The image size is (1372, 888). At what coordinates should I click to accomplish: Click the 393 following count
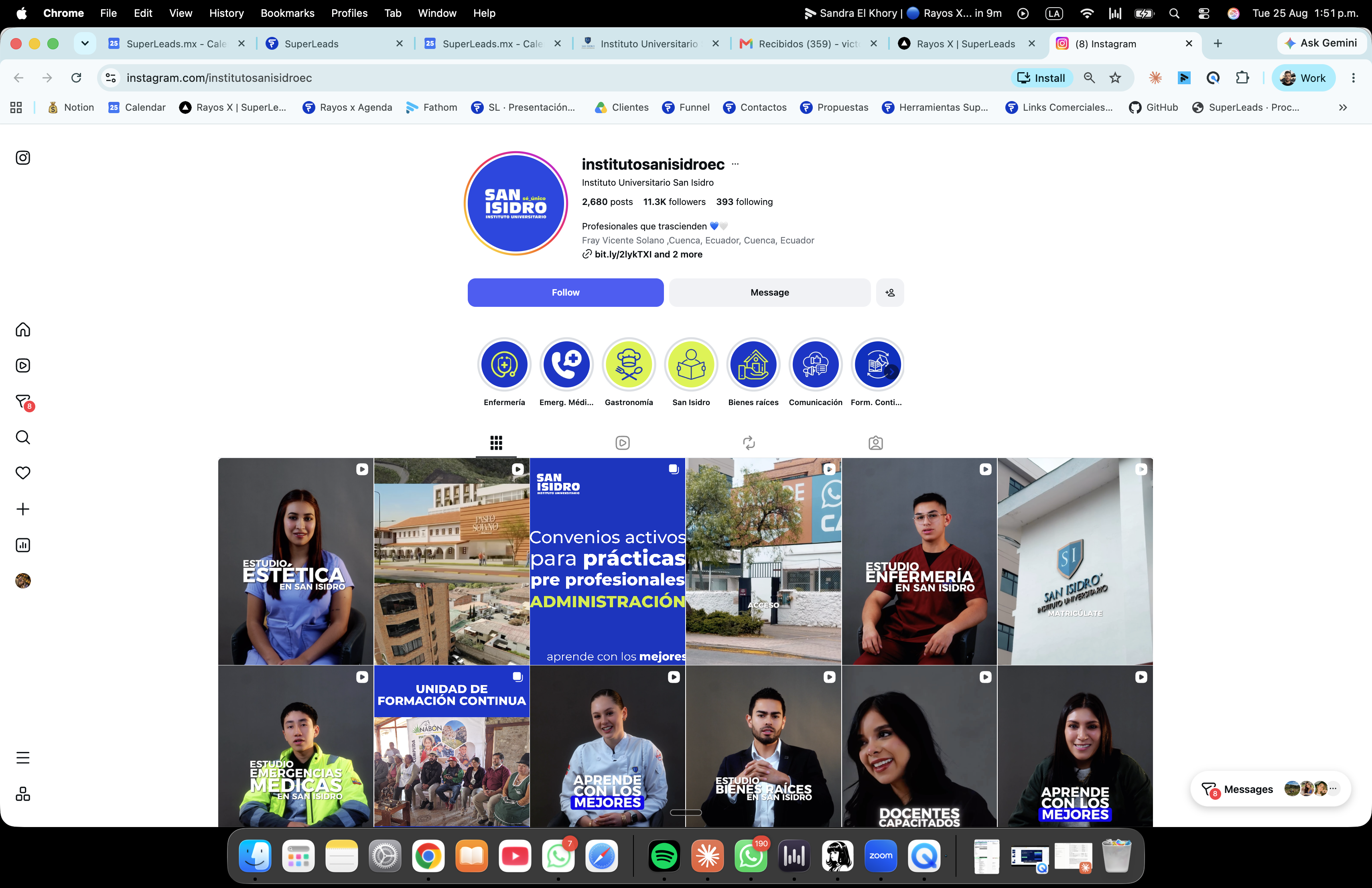coord(744,202)
